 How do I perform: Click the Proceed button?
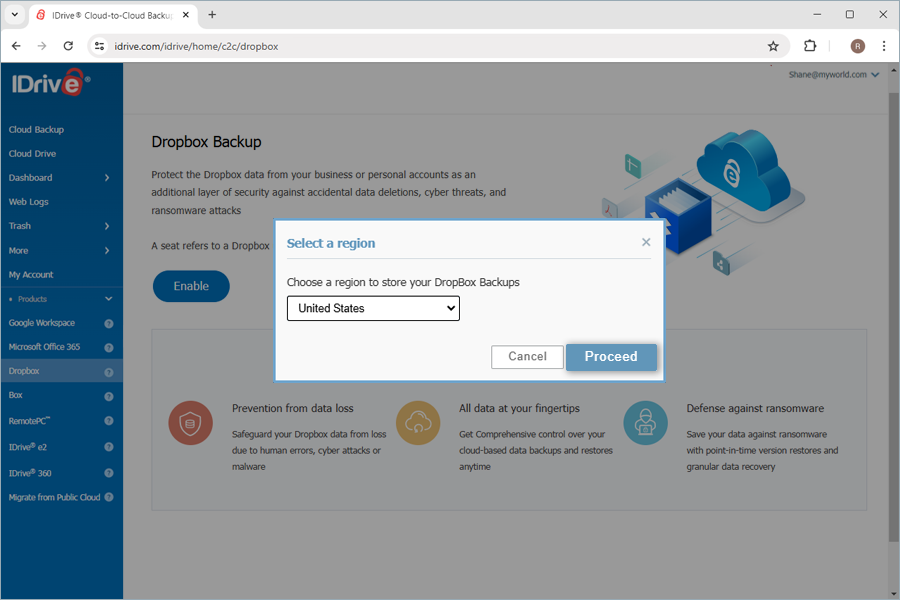pyautogui.click(x=611, y=357)
